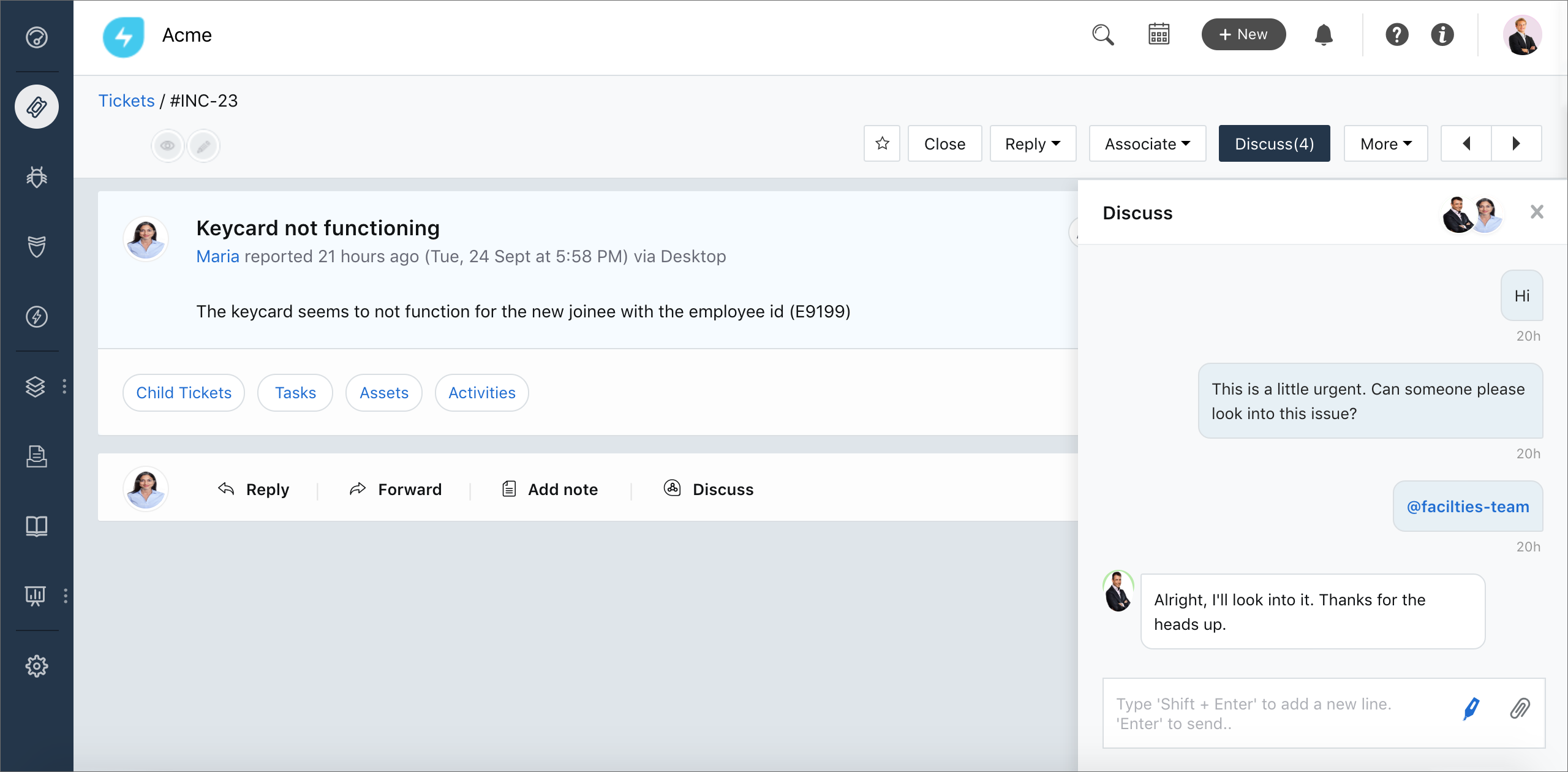Attach a file with paperclip icon
Viewport: 1568px width, 772px height.
click(x=1520, y=709)
